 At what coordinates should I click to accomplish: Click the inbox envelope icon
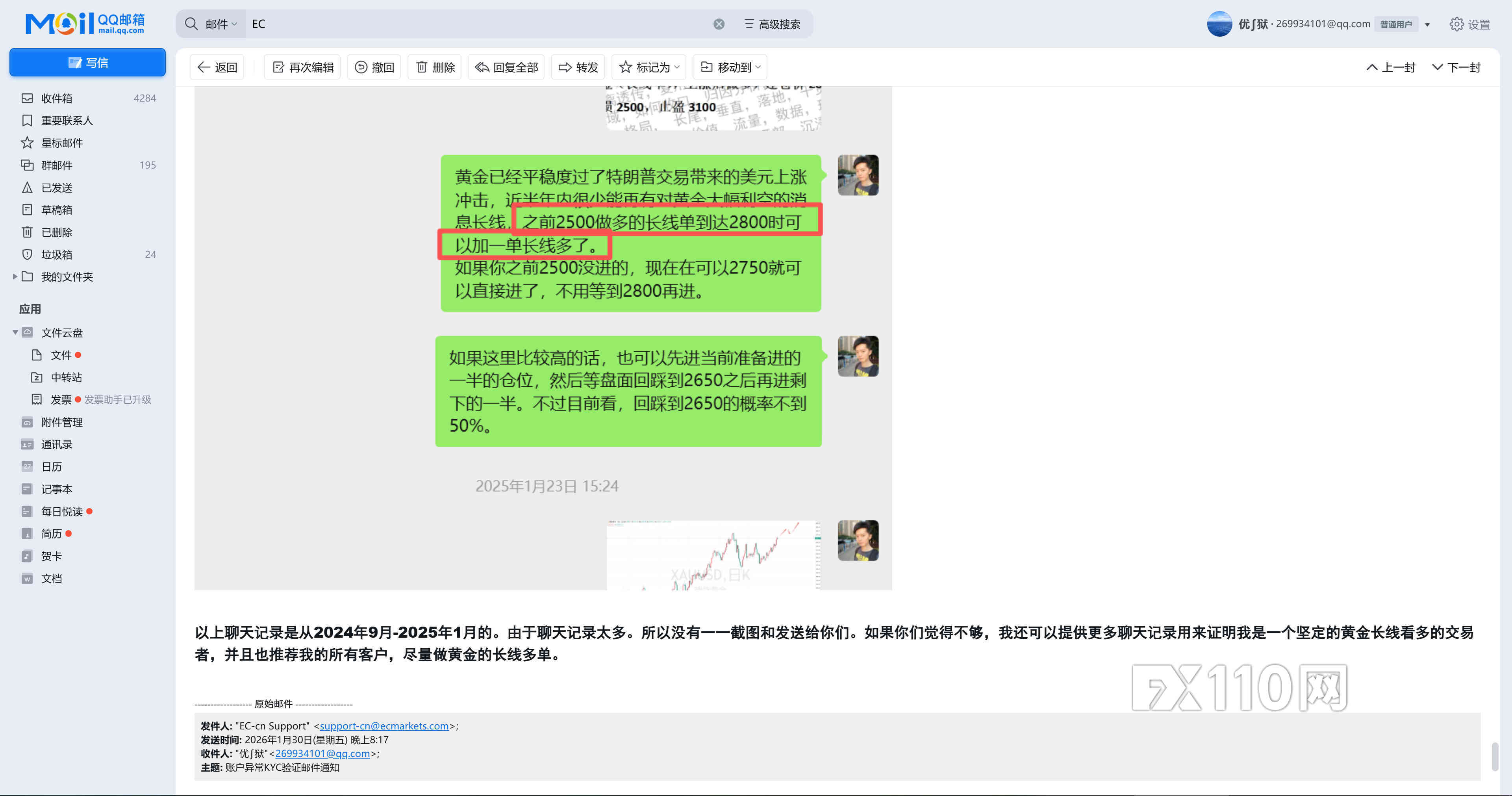click(27, 98)
